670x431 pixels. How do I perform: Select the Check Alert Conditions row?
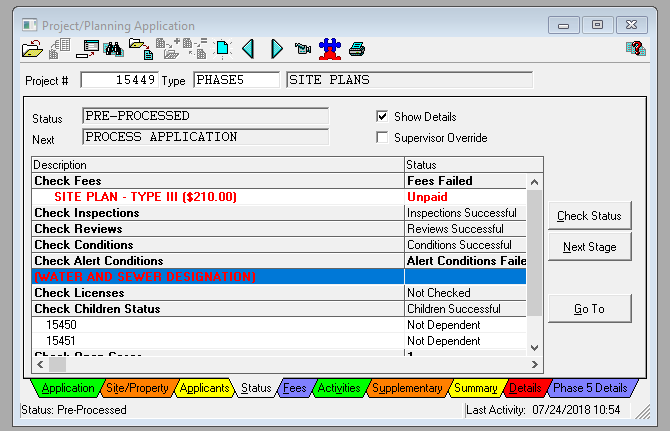279,261
